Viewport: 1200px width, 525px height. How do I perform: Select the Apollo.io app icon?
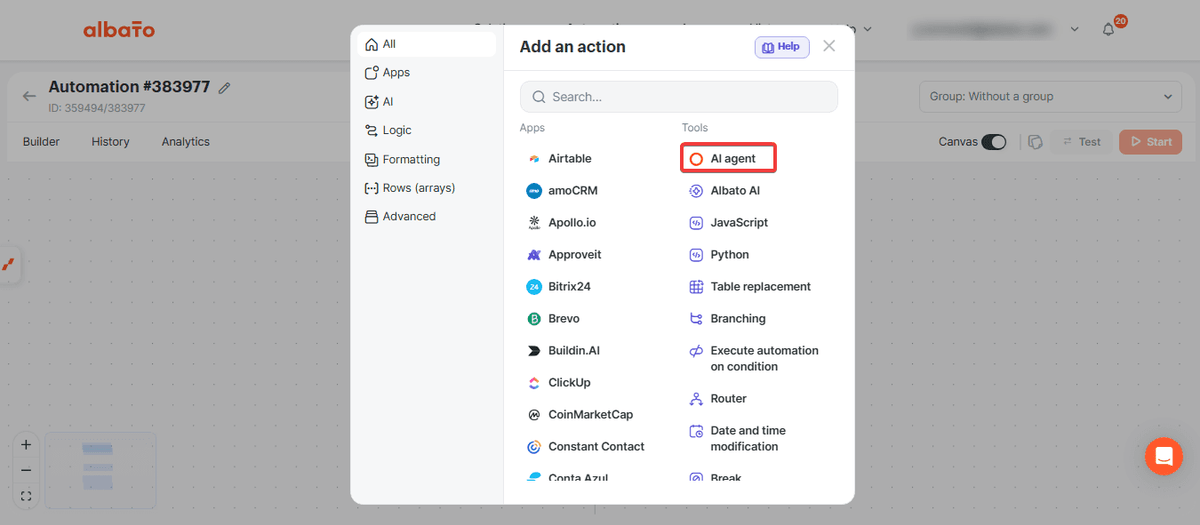tap(534, 223)
